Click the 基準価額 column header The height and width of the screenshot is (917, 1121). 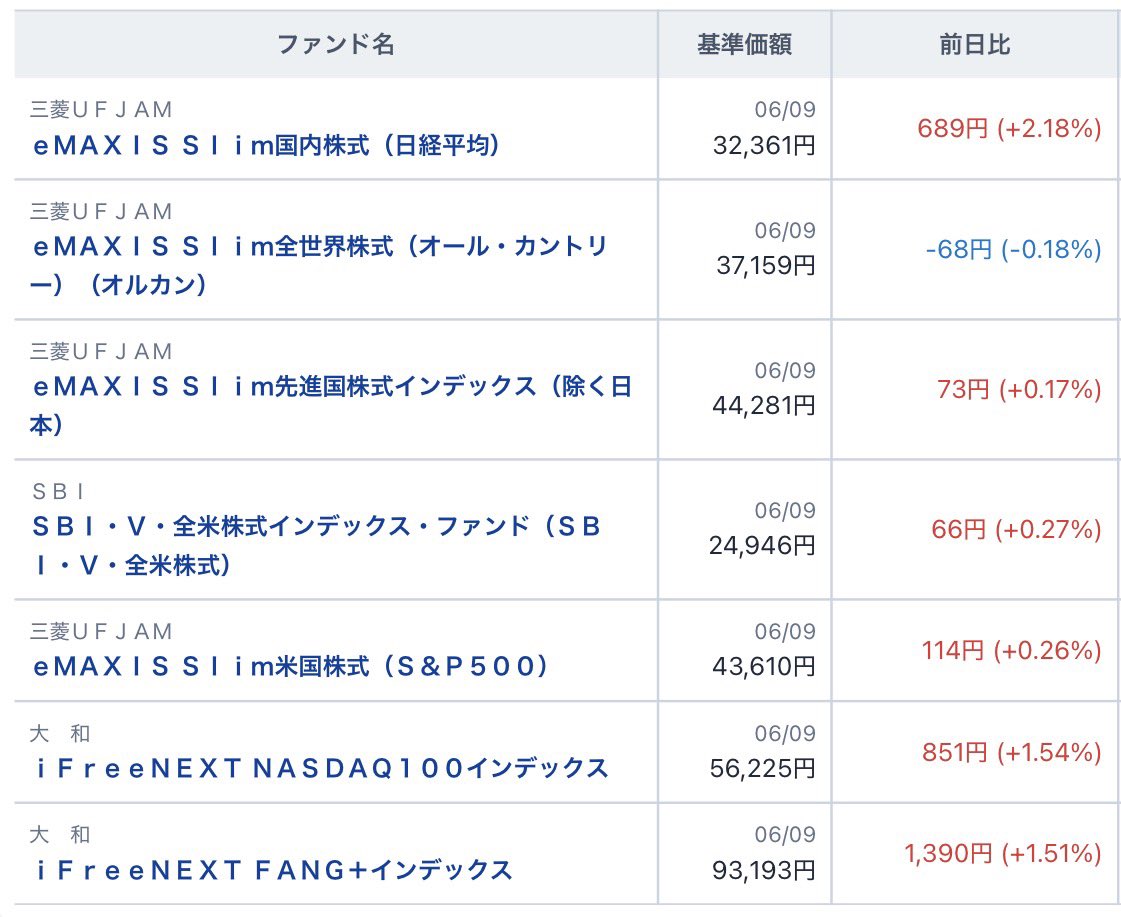744,44
